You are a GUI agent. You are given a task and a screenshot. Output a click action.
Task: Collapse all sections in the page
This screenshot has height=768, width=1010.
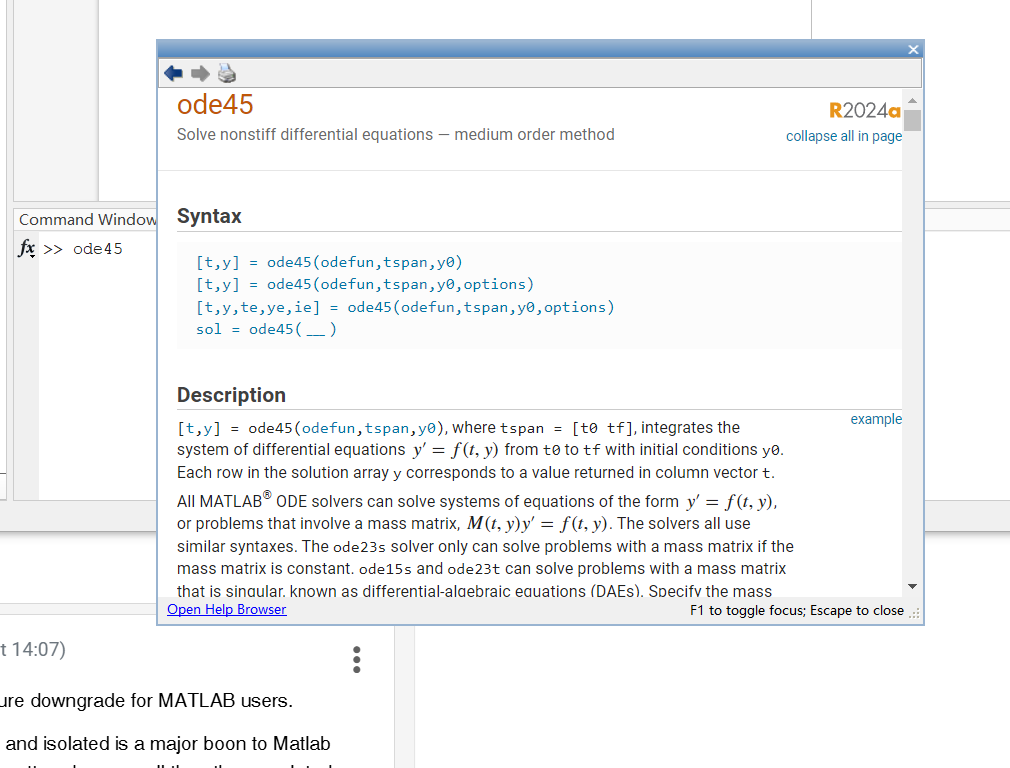(843, 136)
